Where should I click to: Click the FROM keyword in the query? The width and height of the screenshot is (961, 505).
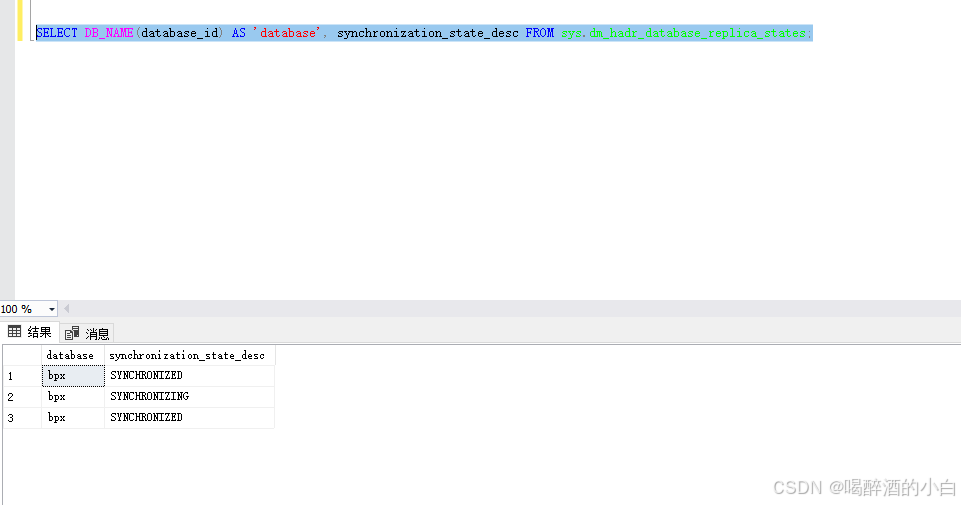pyautogui.click(x=539, y=33)
